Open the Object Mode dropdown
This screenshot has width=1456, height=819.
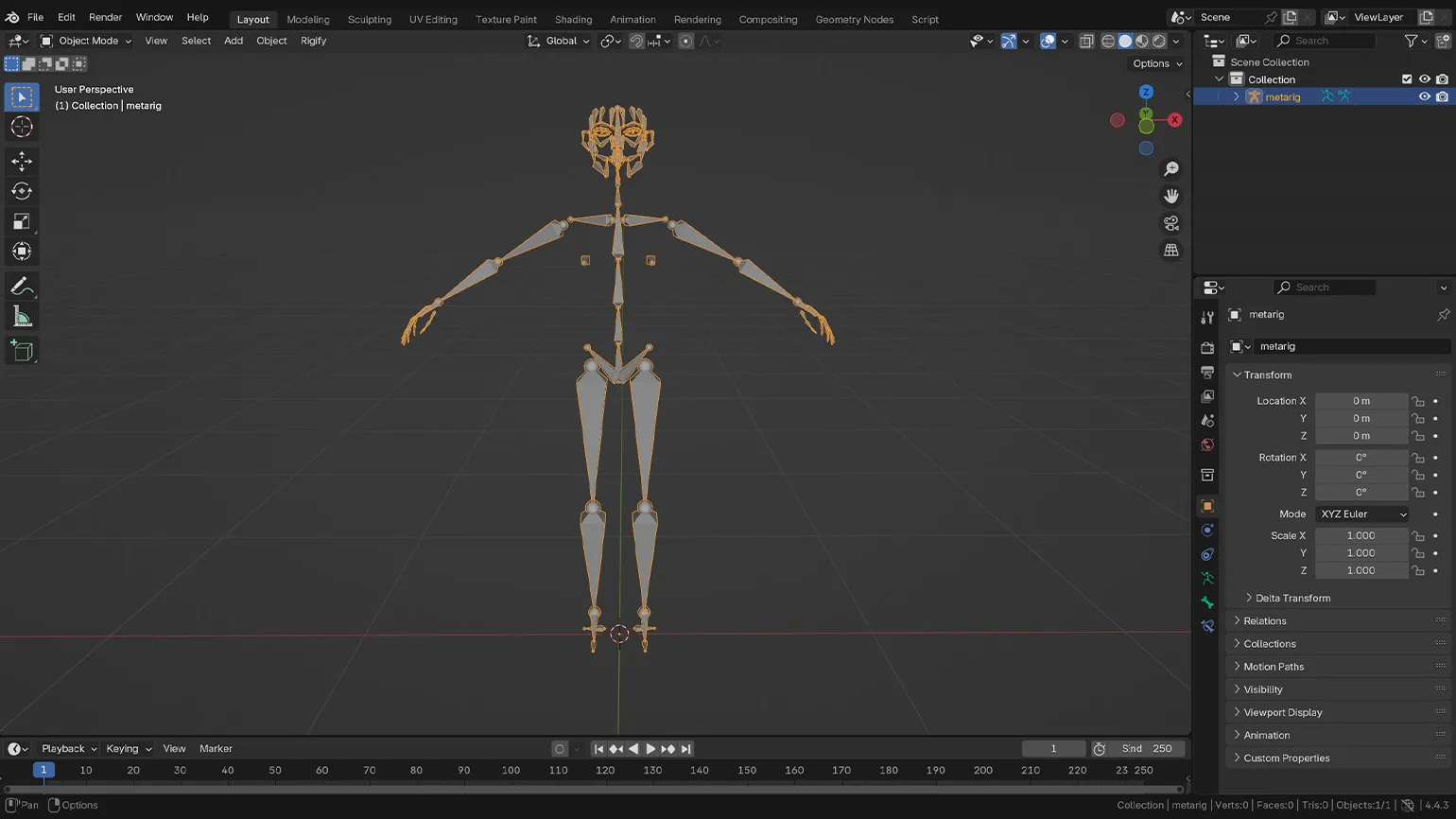tap(85, 41)
